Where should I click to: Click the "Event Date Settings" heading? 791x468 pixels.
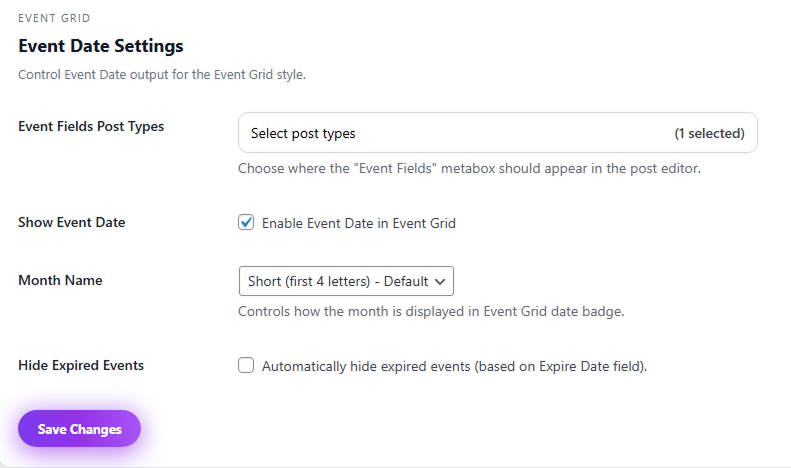click(101, 46)
